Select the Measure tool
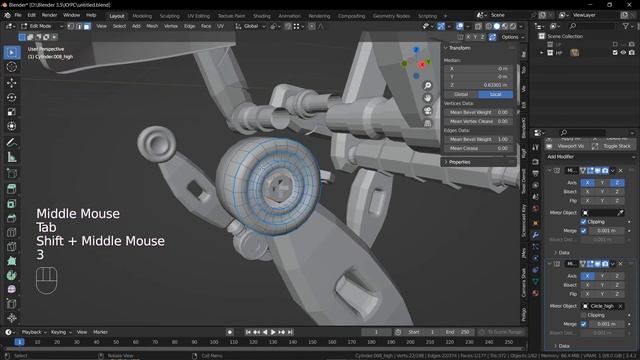The height and width of the screenshot is (360, 640). pyautogui.click(x=11, y=157)
